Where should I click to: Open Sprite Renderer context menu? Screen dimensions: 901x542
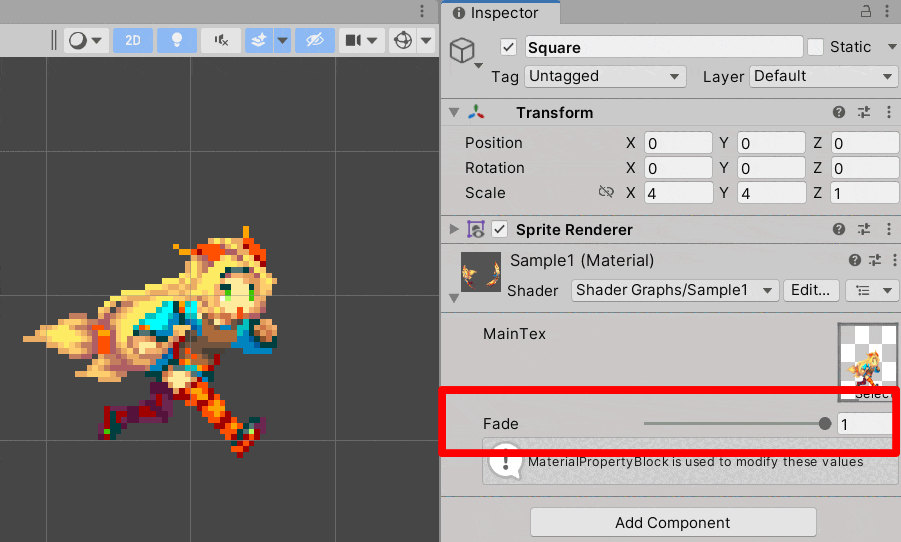pos(888,229)
